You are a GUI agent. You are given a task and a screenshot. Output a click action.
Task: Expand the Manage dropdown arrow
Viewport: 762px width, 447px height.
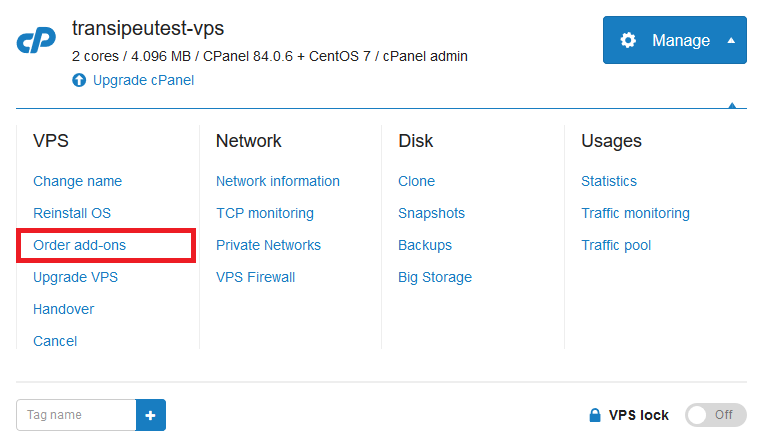731,40
